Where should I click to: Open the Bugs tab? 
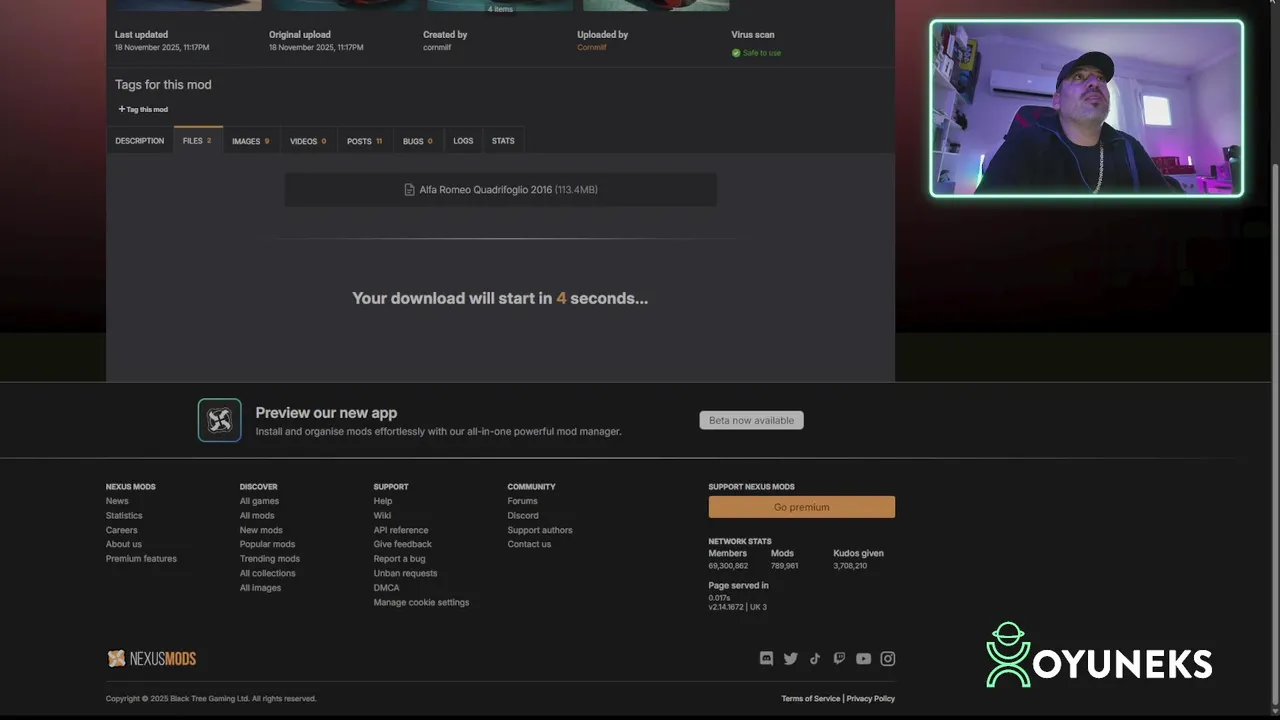pos(418,141)
